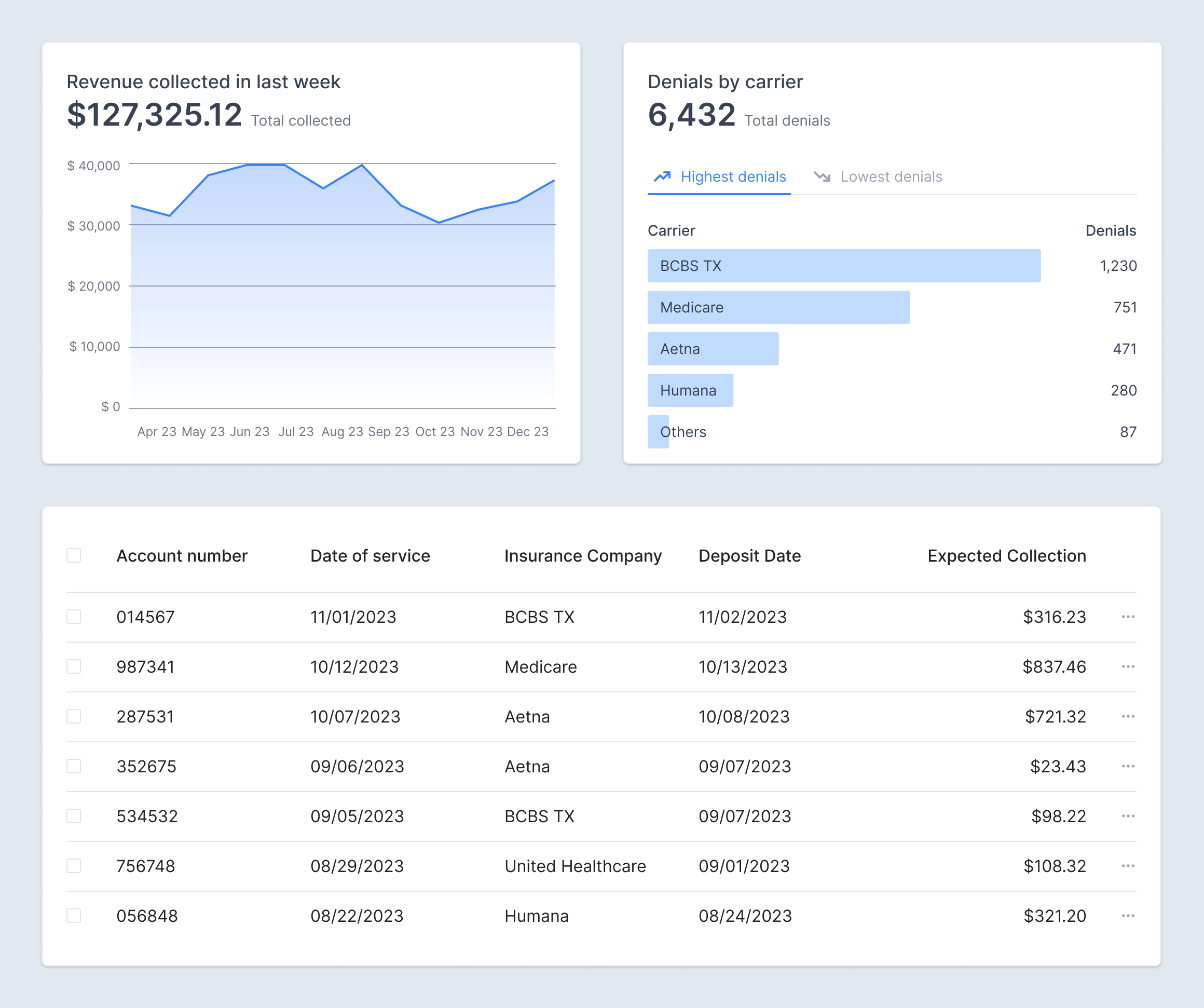Image resolution: width=1204 pixels, height=1008 pixels.
Task: Open more options for account 287531
Action: (1128, 717)
